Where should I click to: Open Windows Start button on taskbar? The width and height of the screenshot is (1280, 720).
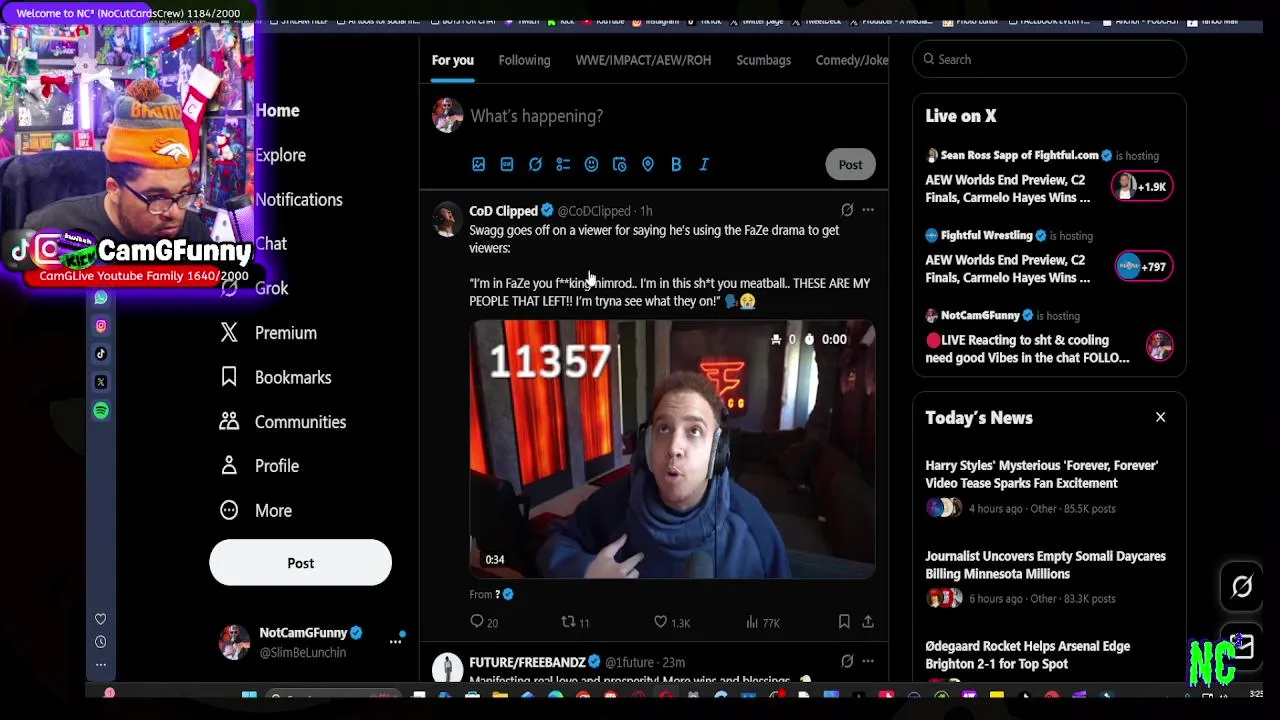pos(249,696)
